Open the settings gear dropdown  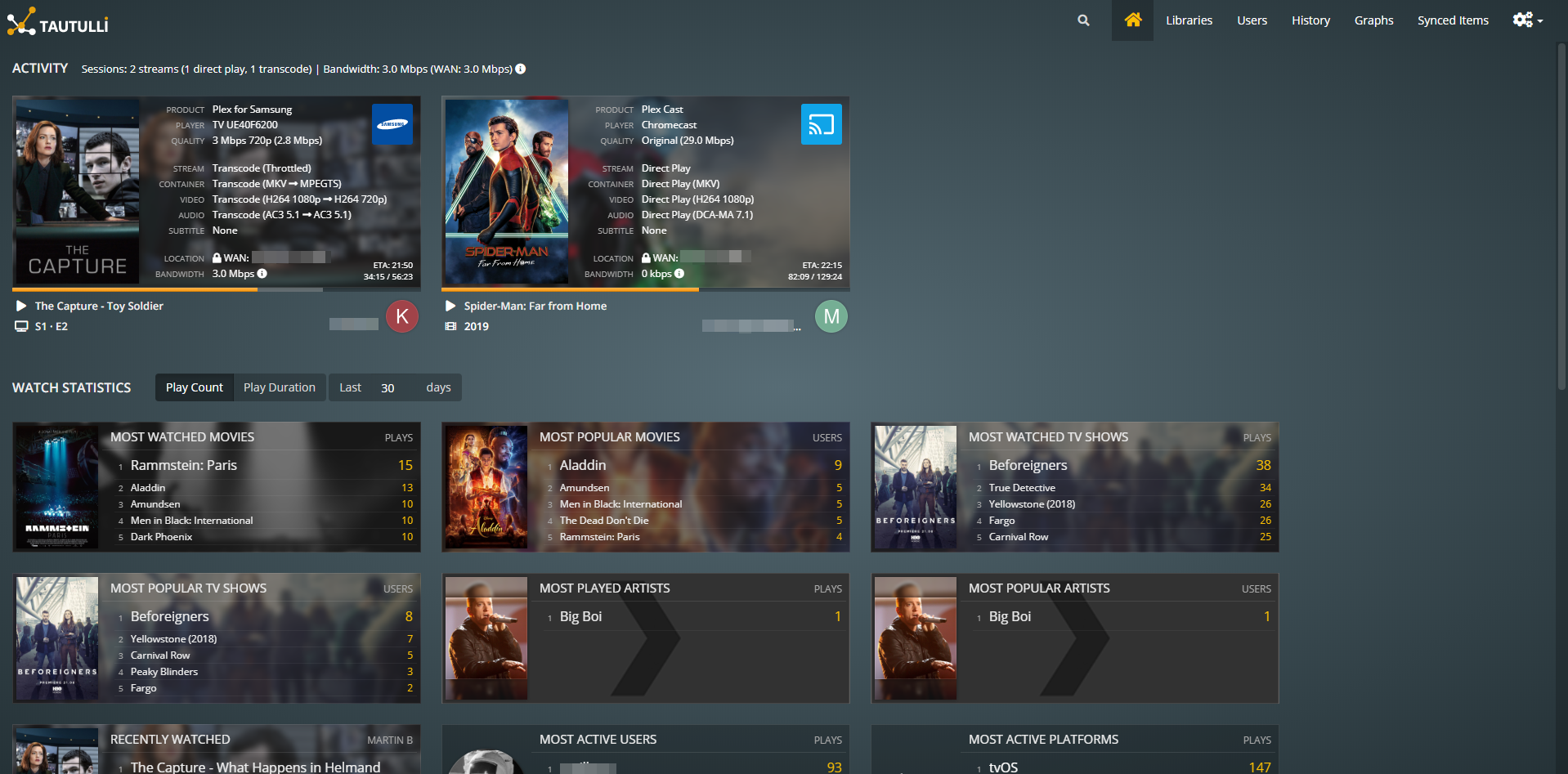[1527, 20]
